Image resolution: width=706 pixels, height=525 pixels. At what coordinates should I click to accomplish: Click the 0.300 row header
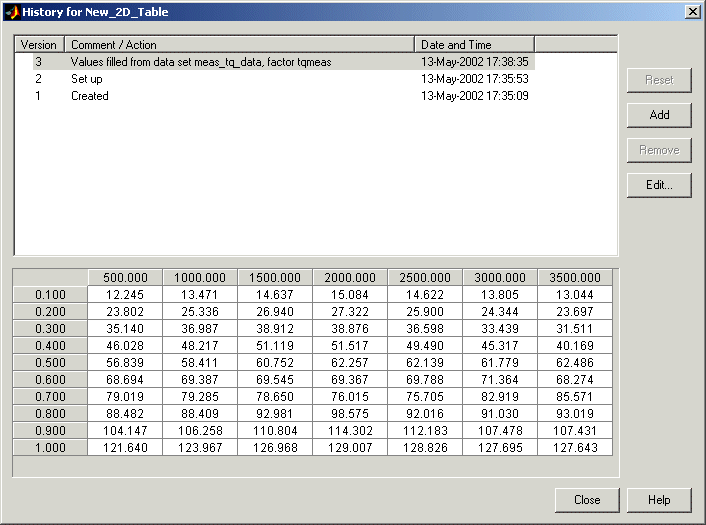tap(50, 329)
